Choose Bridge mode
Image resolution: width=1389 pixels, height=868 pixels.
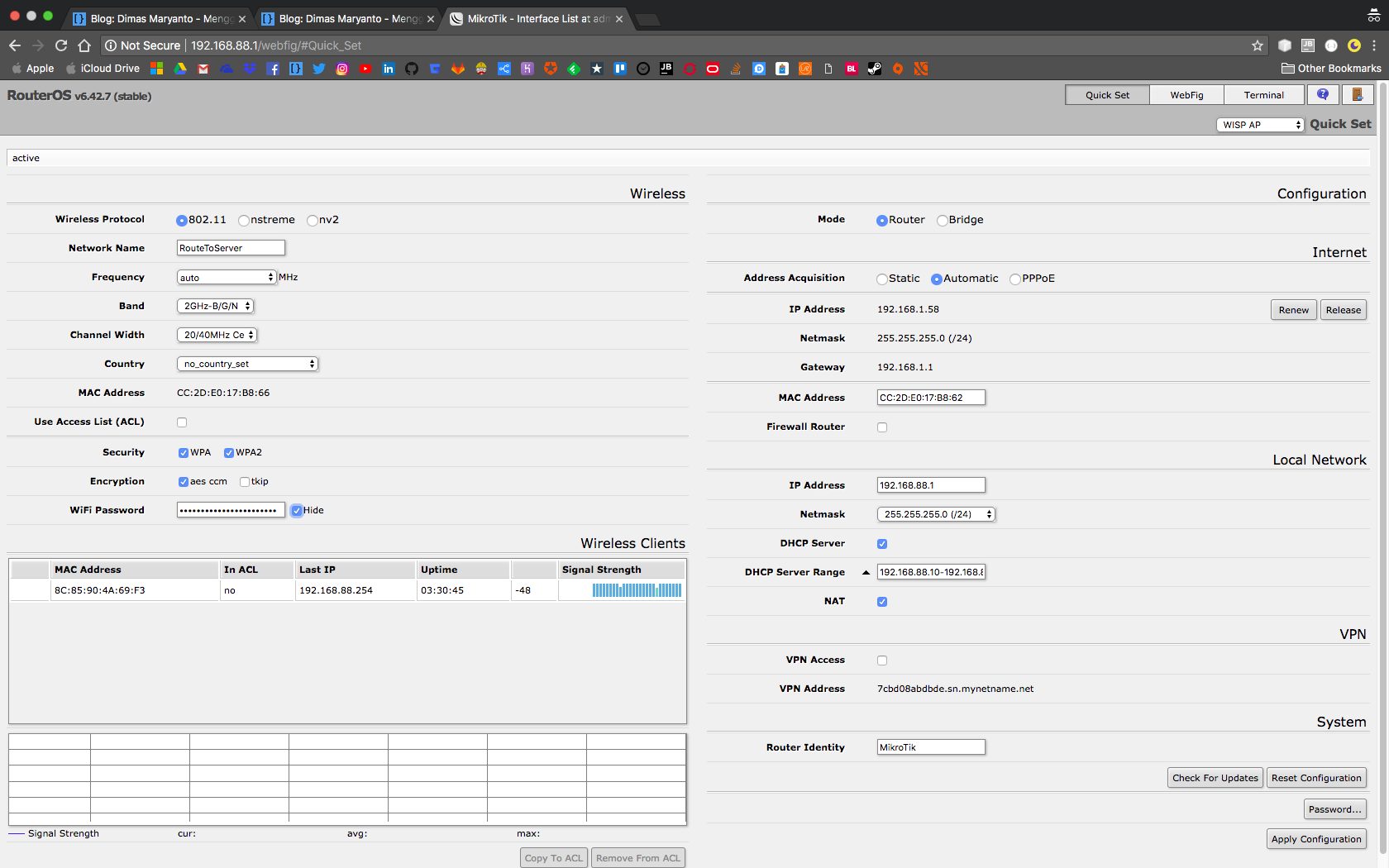(x=943, y=220)
